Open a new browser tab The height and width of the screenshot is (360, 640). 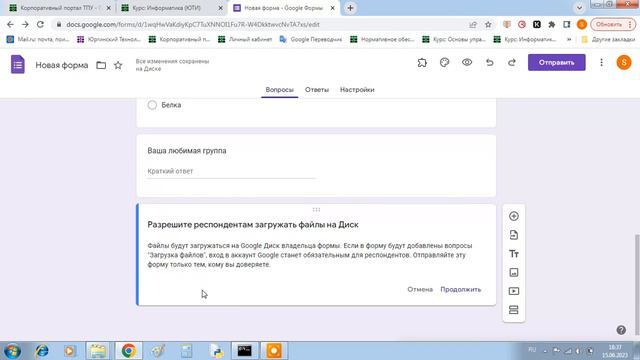[x=350, y=8]
